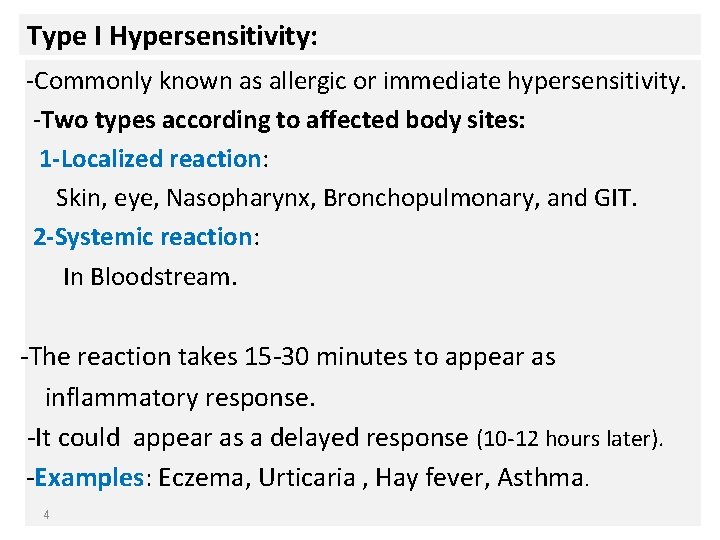
Task: Click the bold Two types according line
Action: click(x=280, y=121)
